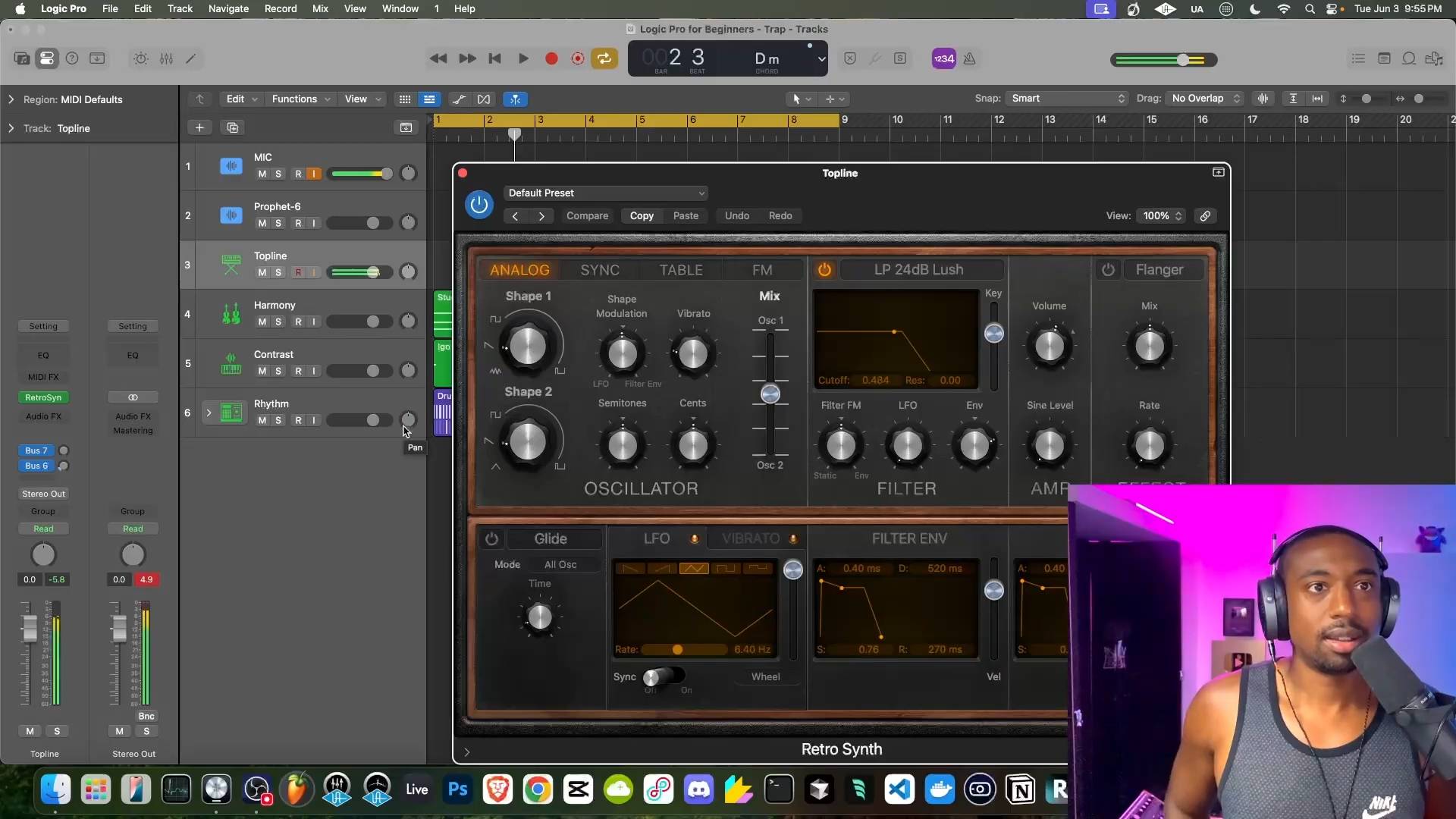Record-enable the Contrast track
This screenshot has height=819, width=1456.
(x=298, y=371)
